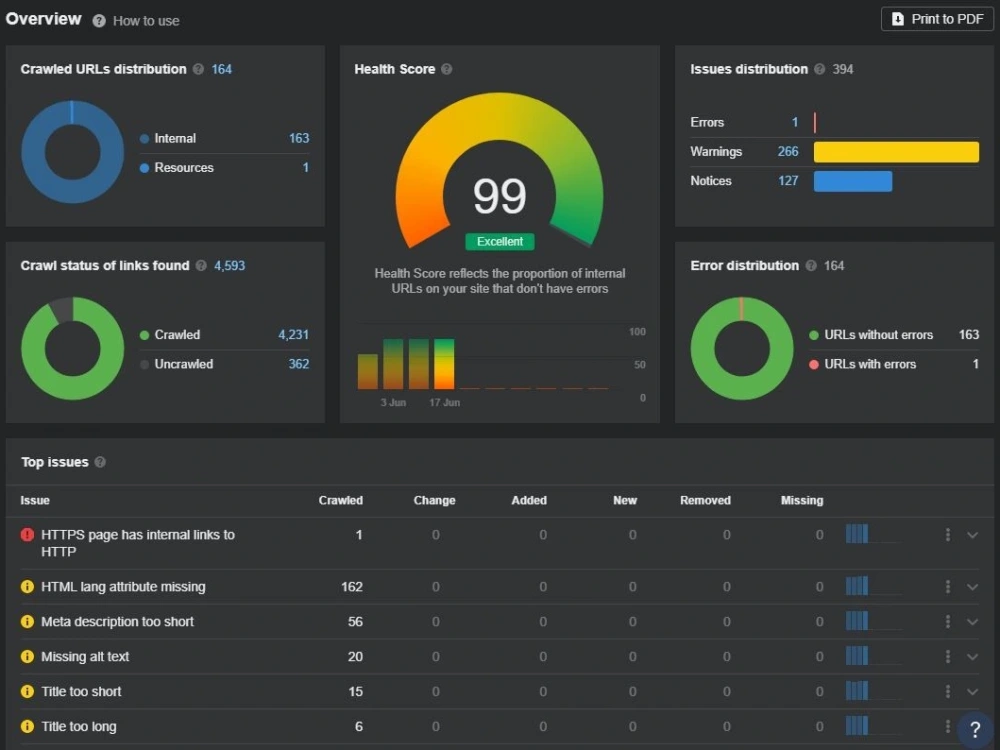Expand the Meta description too short row
The height and width of the screenshot is (750, 1000).
click(972, 622)
